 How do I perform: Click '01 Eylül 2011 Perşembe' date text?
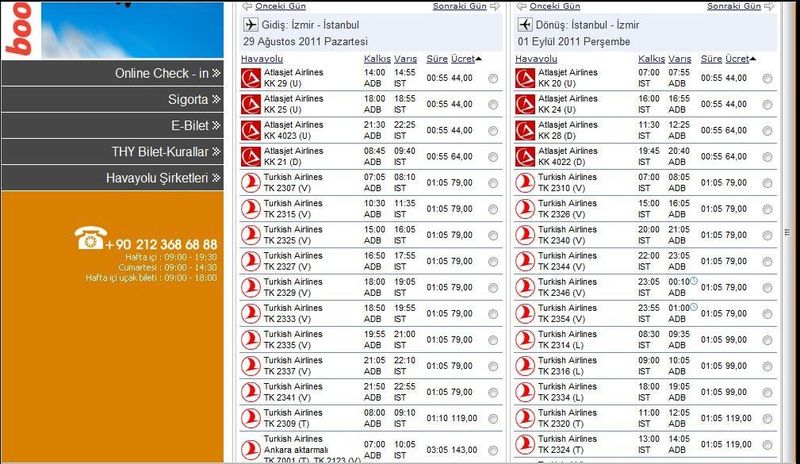click(573, 42)
